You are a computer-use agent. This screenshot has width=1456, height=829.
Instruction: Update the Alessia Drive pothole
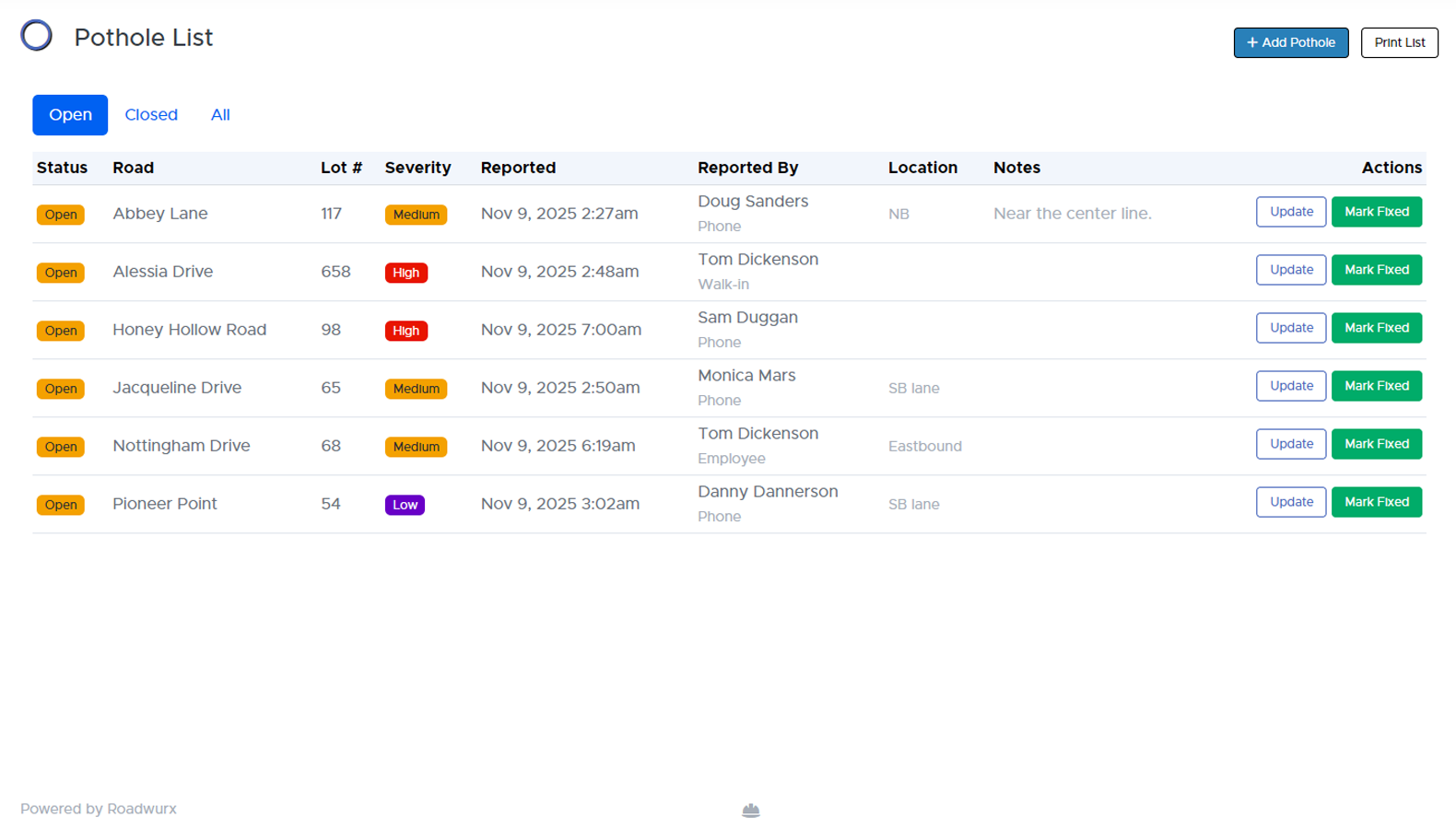tap(1290, 270)
